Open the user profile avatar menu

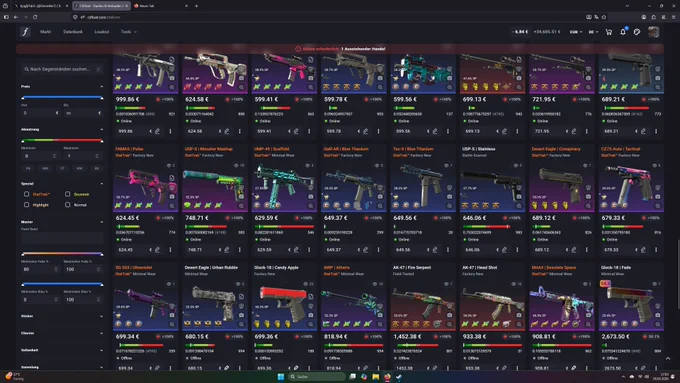click(x=654, y=32)
